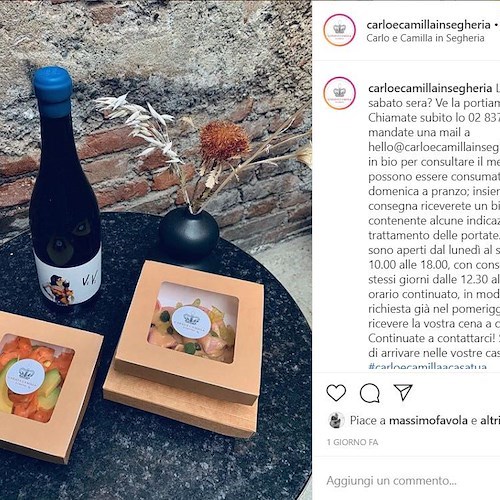Open comments via speech bubble icon
This screenshot has height=500, width=500.
tap(370, 393)
